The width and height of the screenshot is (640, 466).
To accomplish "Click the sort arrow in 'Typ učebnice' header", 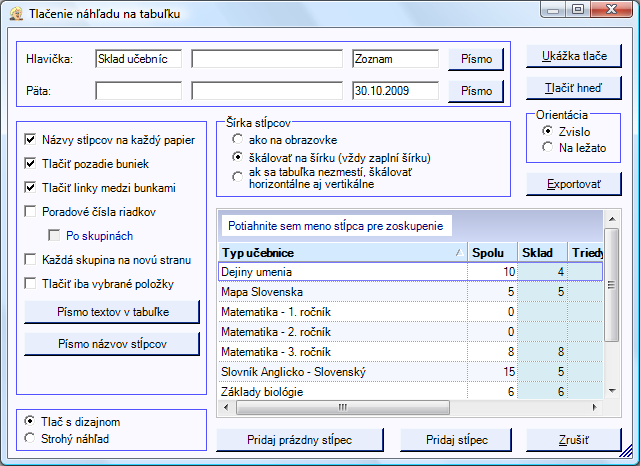I will tap(460, 253).
